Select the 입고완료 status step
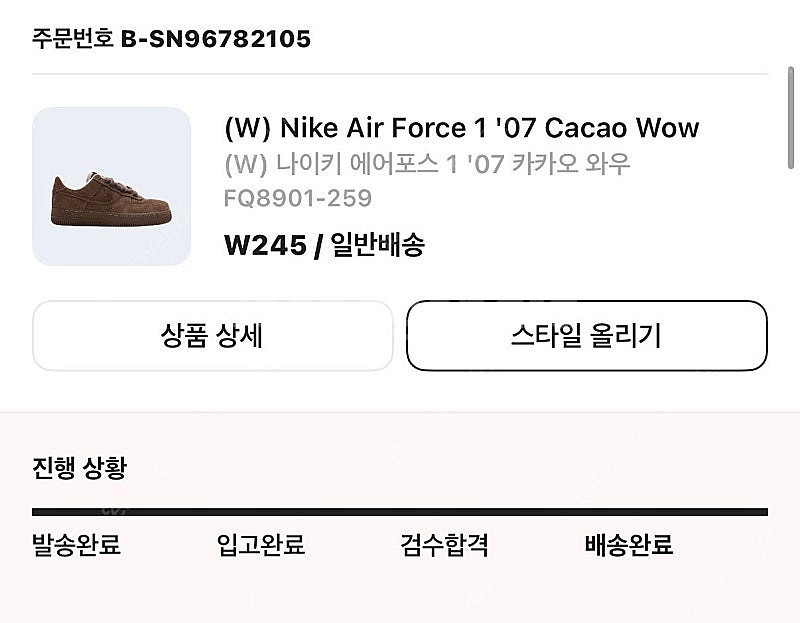 (x=260, y=545)
